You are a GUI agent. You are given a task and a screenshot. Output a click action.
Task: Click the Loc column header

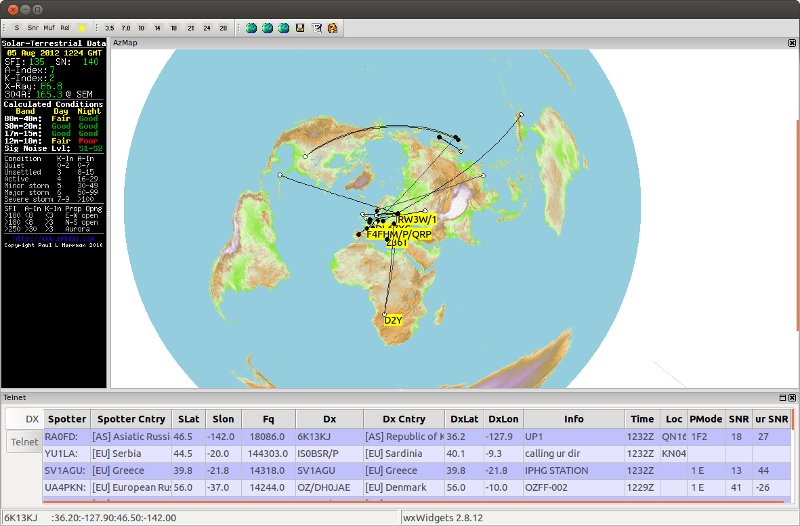(673, 419)
